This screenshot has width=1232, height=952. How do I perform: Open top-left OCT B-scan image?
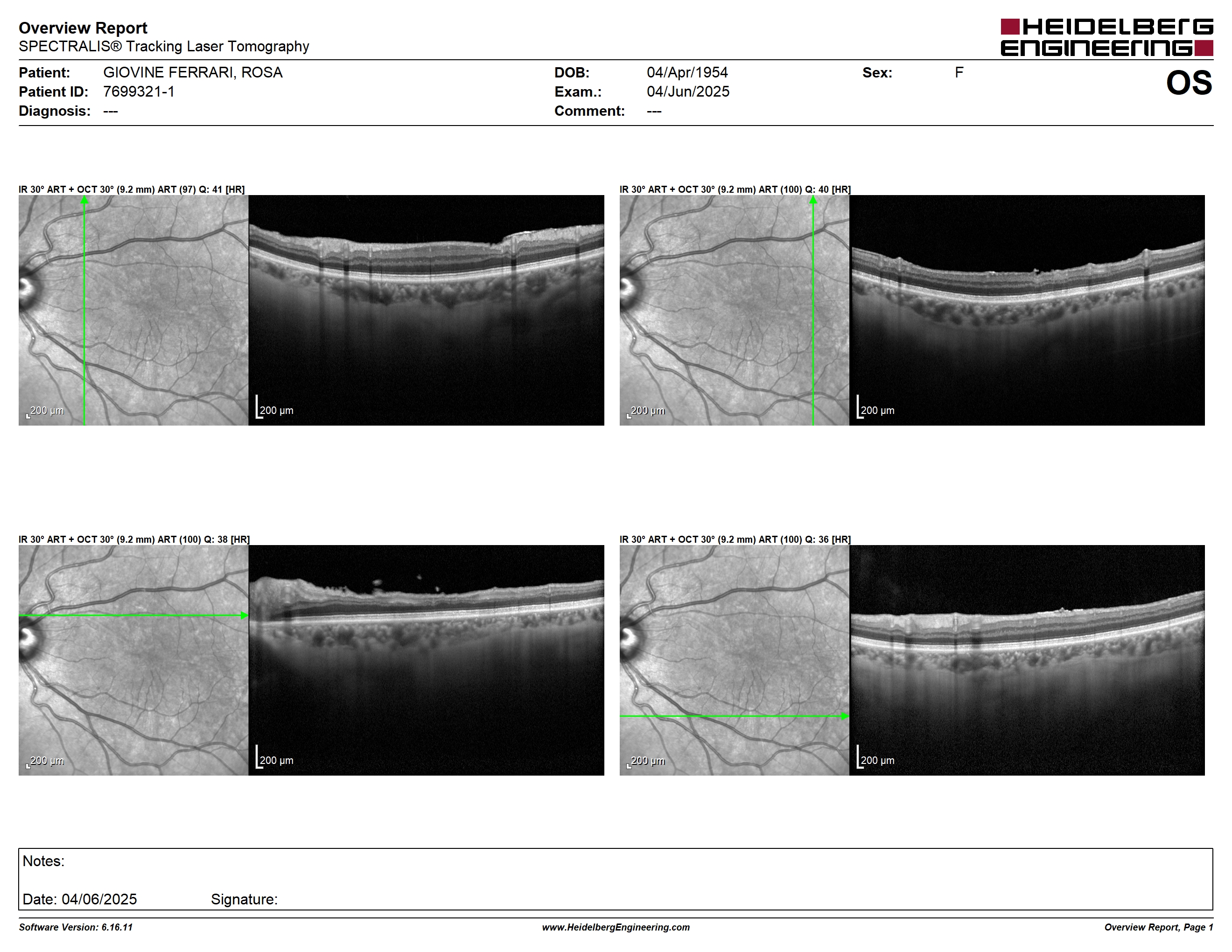pyautogui.click(x=427, y=310)
